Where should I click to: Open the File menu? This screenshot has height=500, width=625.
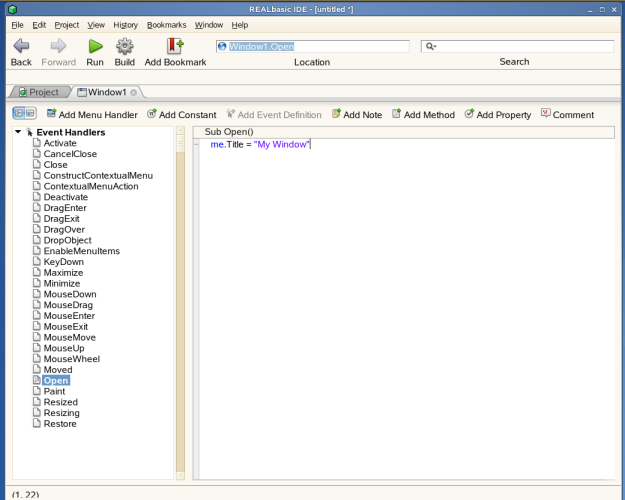17,25
